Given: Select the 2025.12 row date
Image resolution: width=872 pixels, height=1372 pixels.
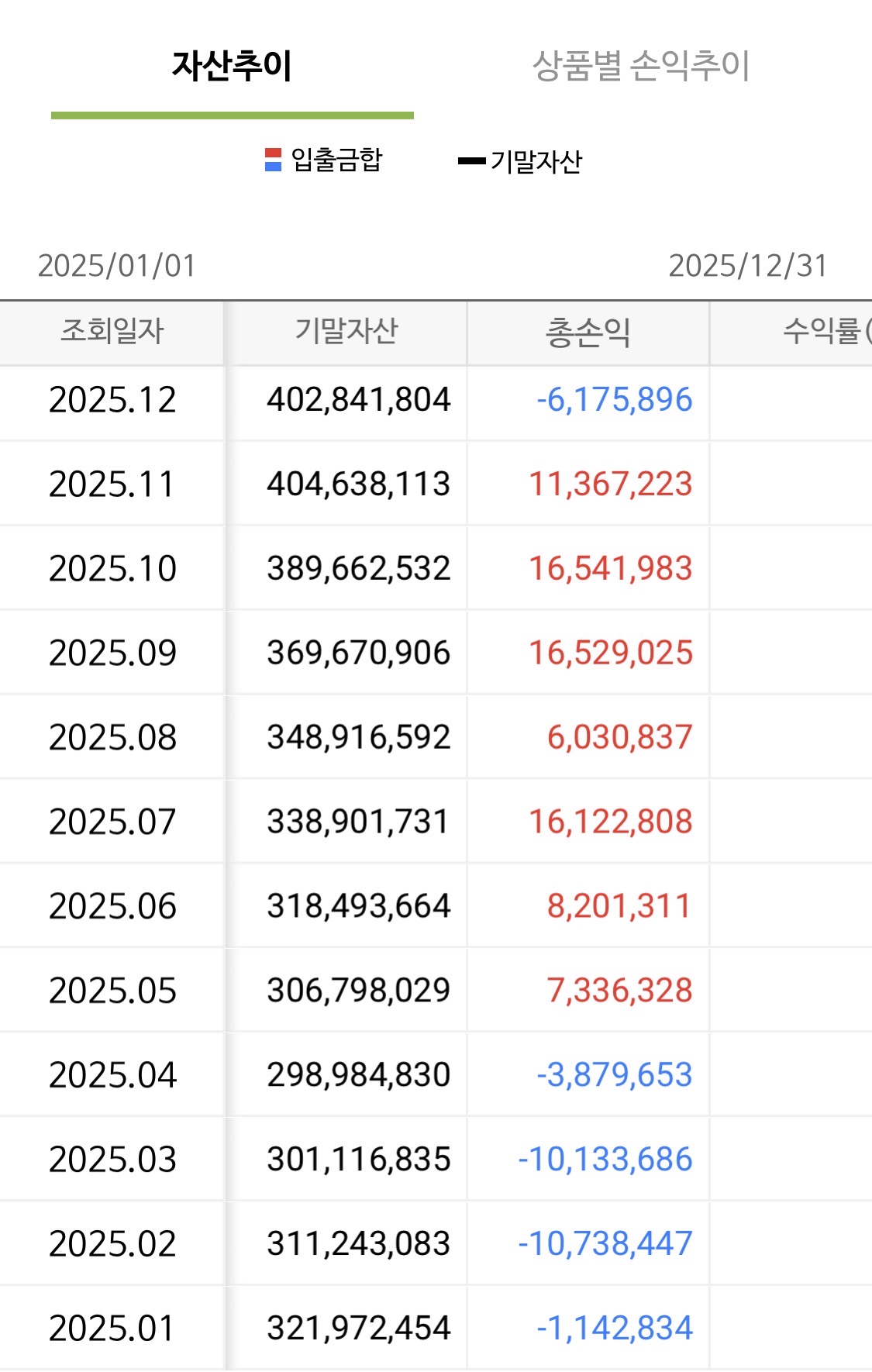Looking at the screenshot, I should click(112, 400).
